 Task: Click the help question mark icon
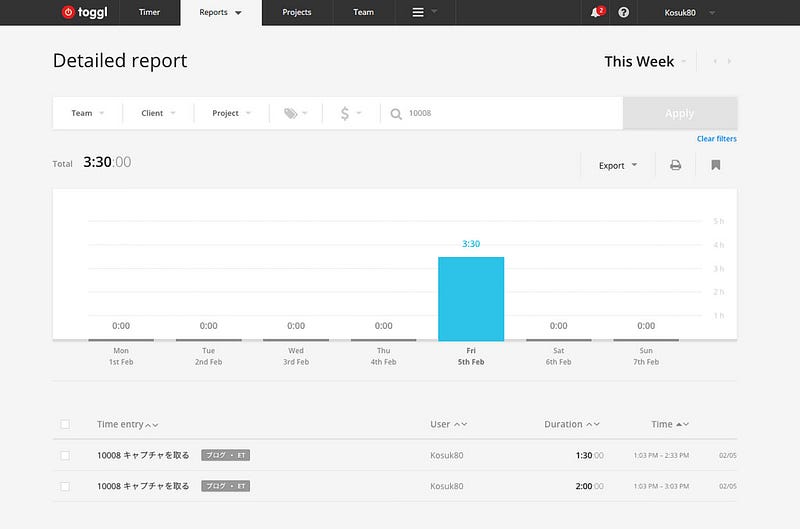pyautogui.click(x=623, y=12)
